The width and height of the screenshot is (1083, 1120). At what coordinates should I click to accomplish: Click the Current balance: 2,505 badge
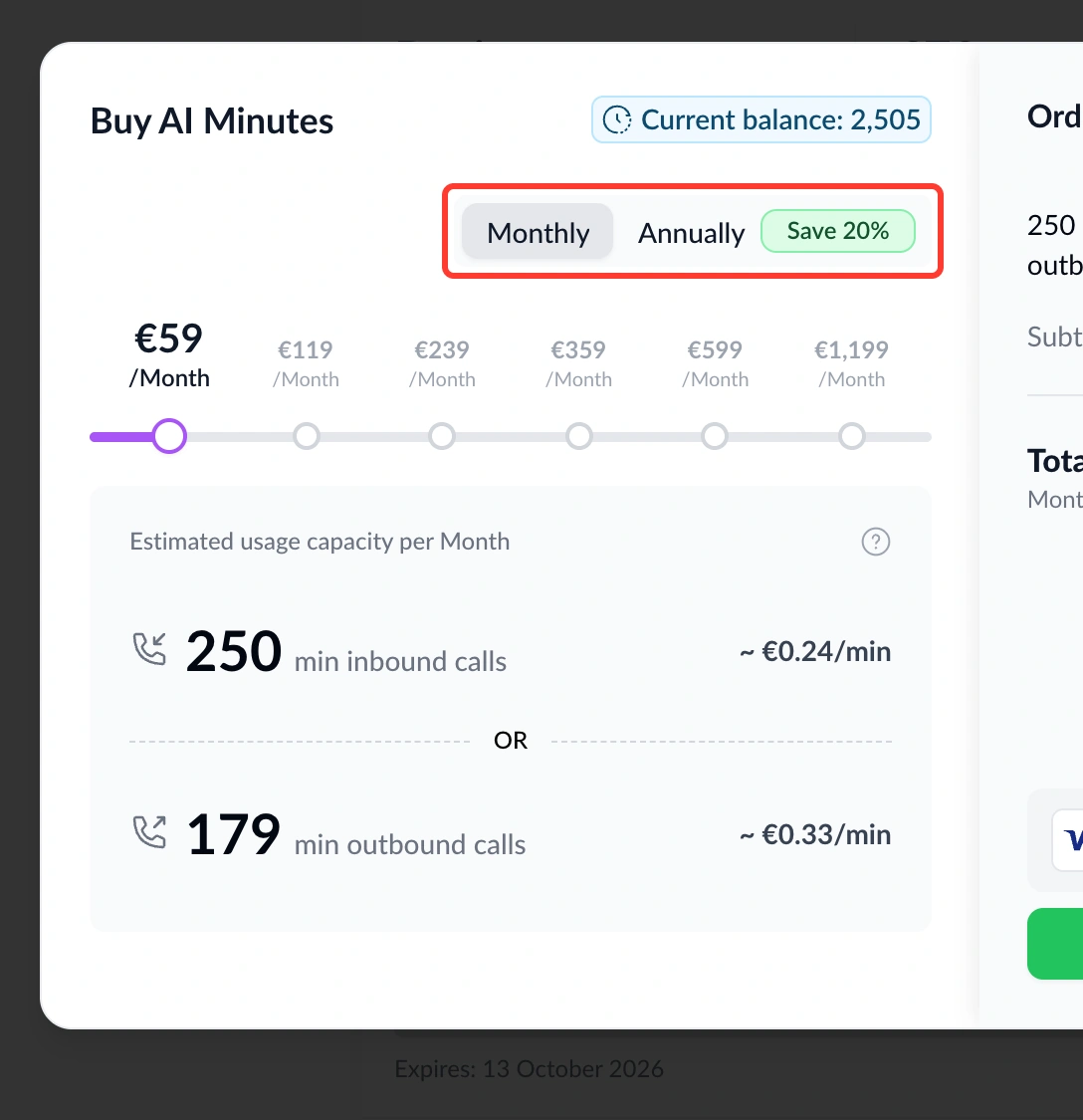click(x=760, y=120)
